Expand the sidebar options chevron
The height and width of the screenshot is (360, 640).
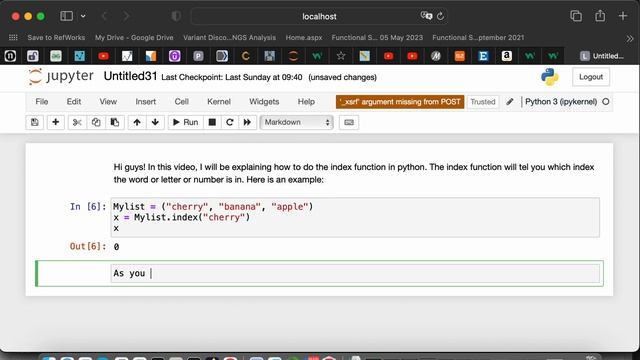[83, 16]
